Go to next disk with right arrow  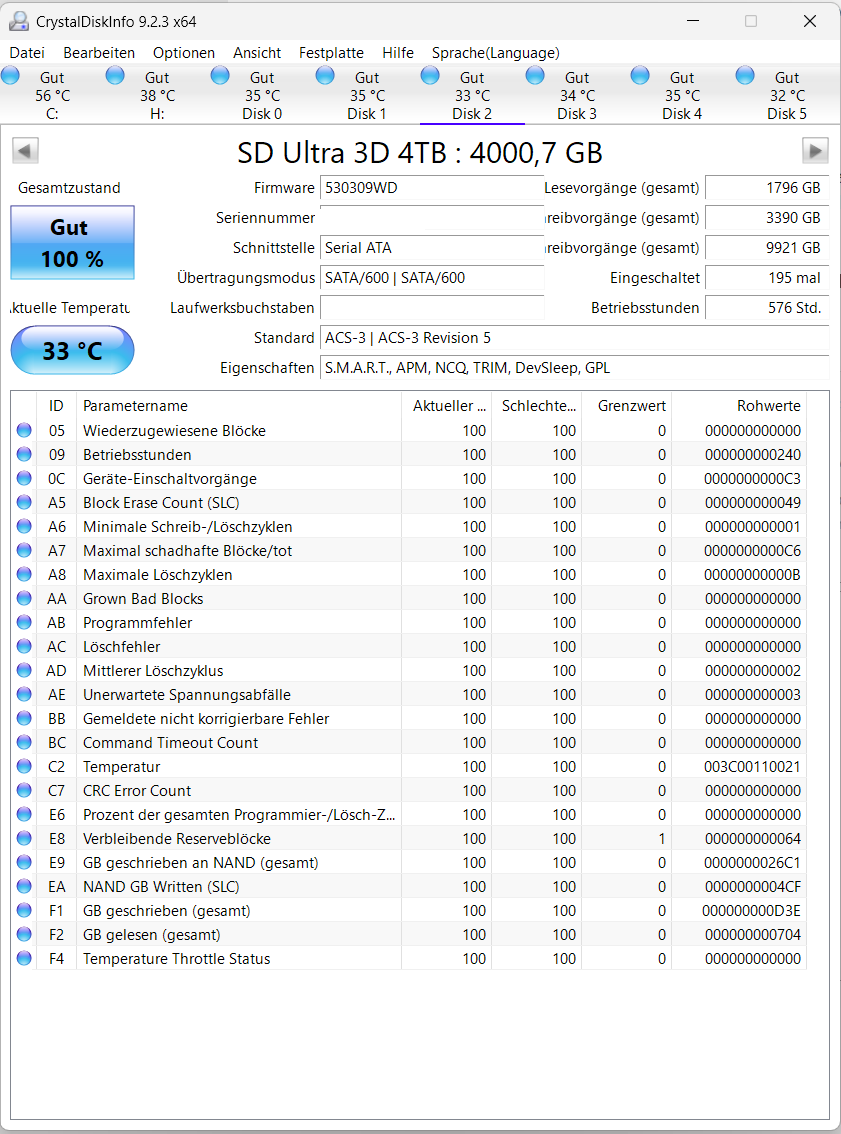coord(815,151)
